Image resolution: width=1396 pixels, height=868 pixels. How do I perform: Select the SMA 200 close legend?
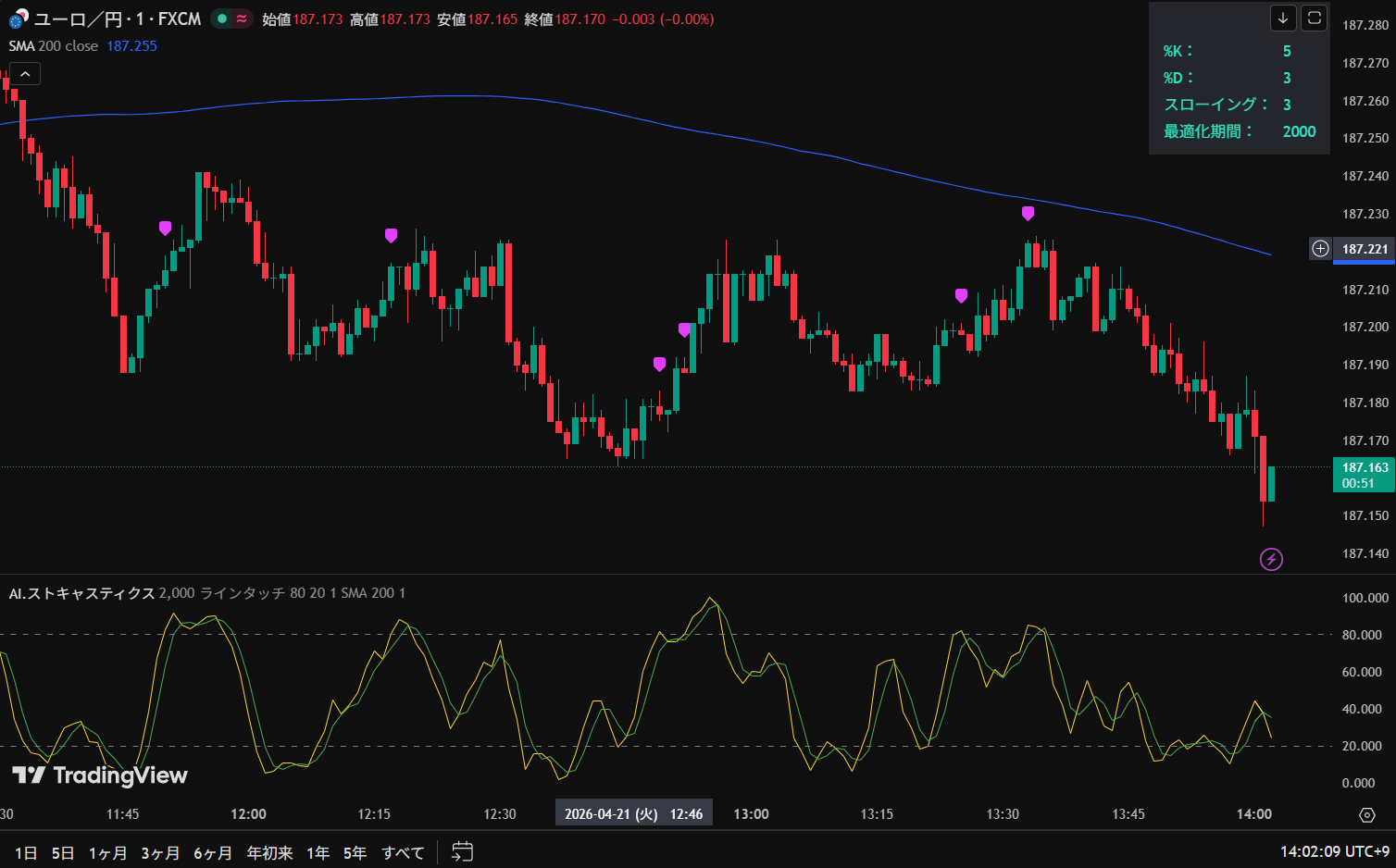click(54, 46)
